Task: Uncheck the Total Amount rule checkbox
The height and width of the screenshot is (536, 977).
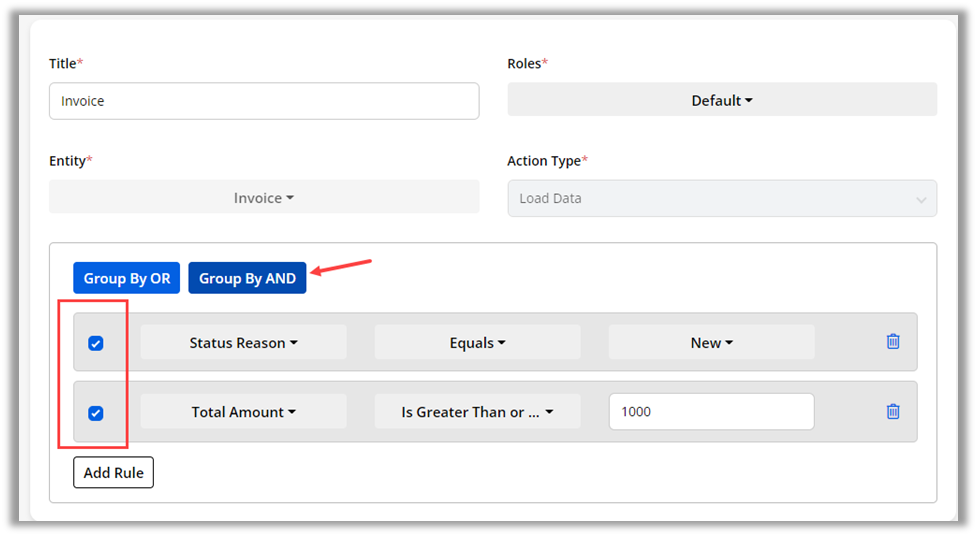Action: click(96, 413)
